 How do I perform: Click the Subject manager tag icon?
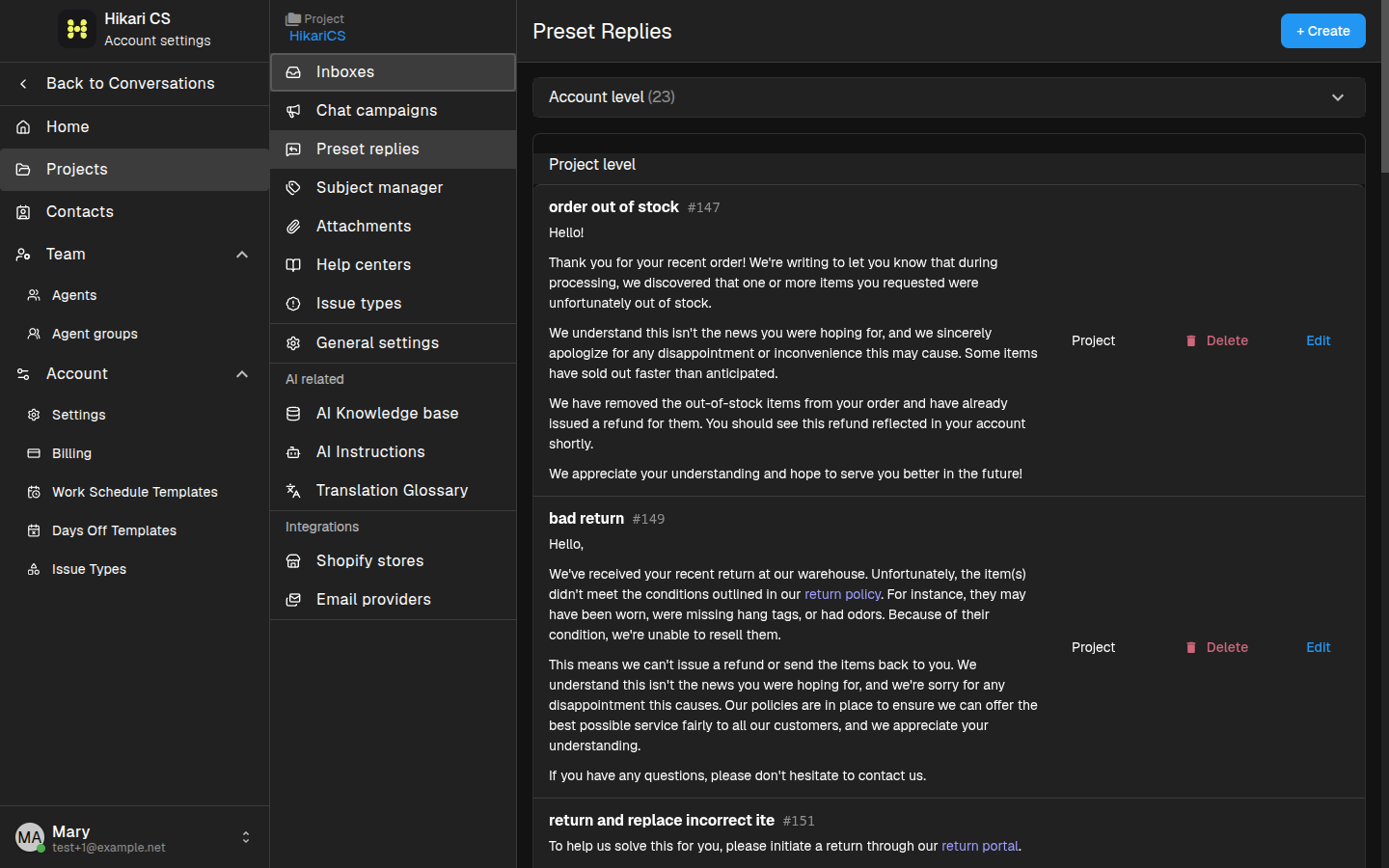pyautogui.click(x=293, y=188)
